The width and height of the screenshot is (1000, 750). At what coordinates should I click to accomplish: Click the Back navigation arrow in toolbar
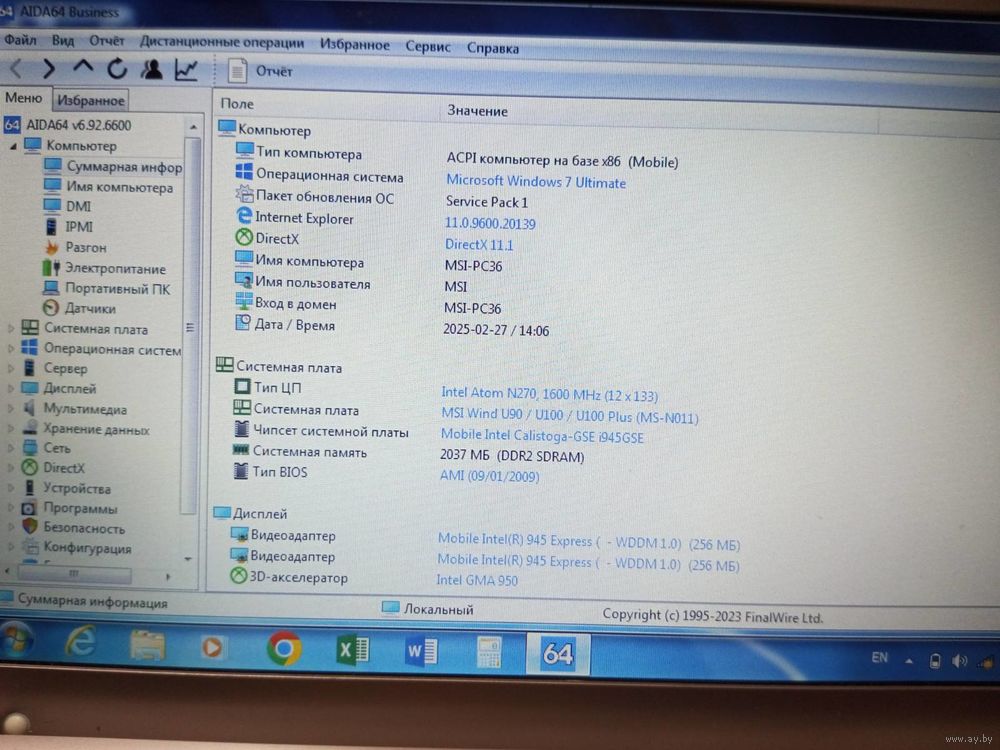(17, 69)
